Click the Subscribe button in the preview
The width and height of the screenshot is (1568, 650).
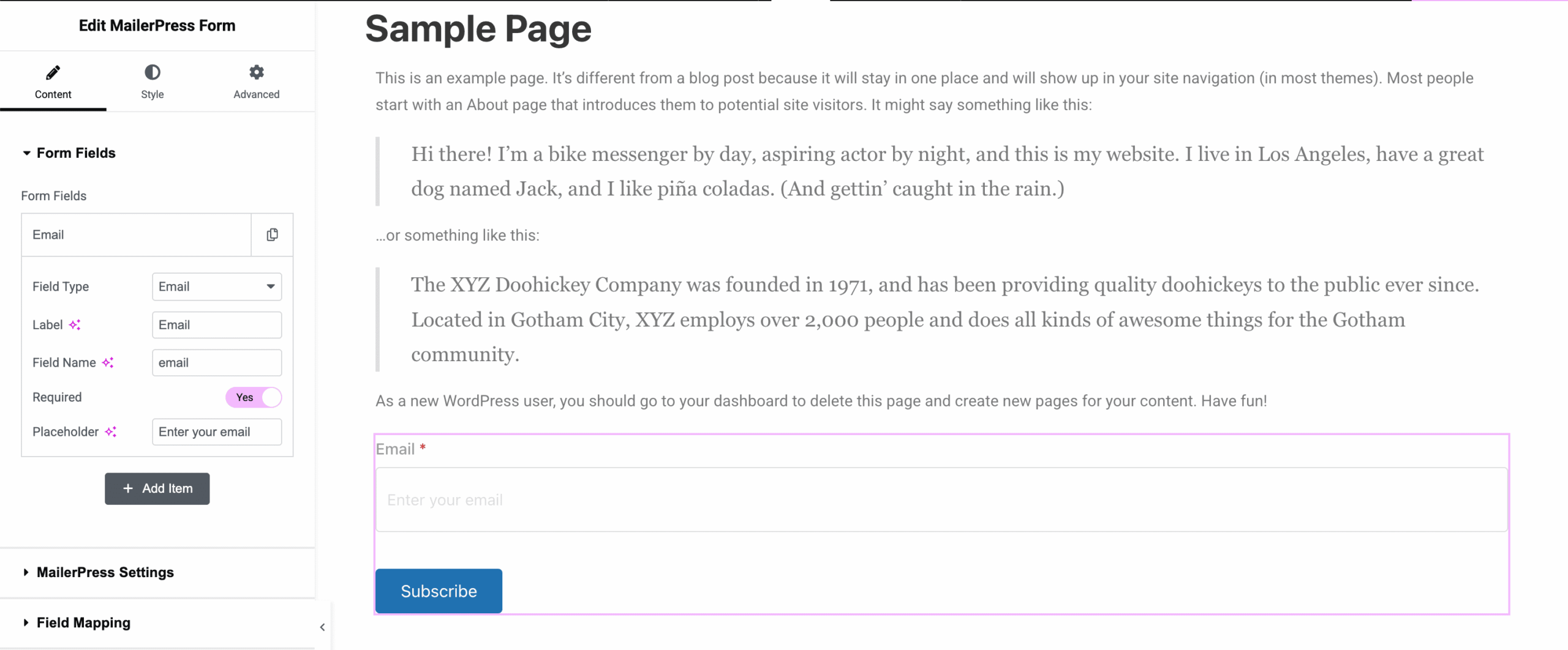pyautogui.click(x=438, y=590)
